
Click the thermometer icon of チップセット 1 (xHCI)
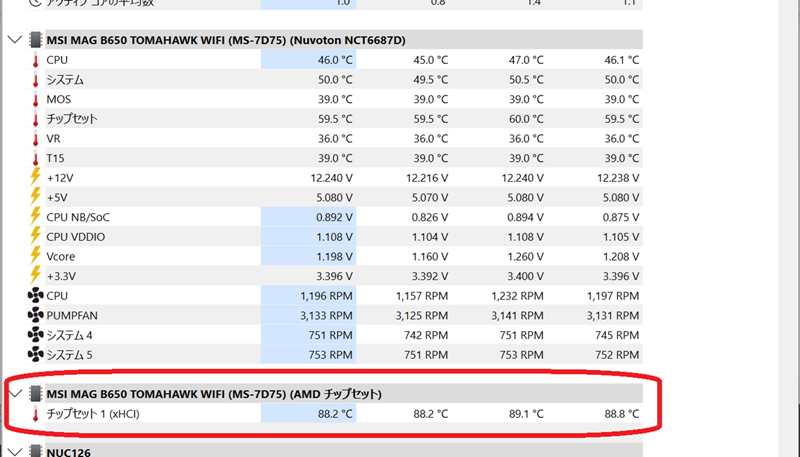[35, 414]
